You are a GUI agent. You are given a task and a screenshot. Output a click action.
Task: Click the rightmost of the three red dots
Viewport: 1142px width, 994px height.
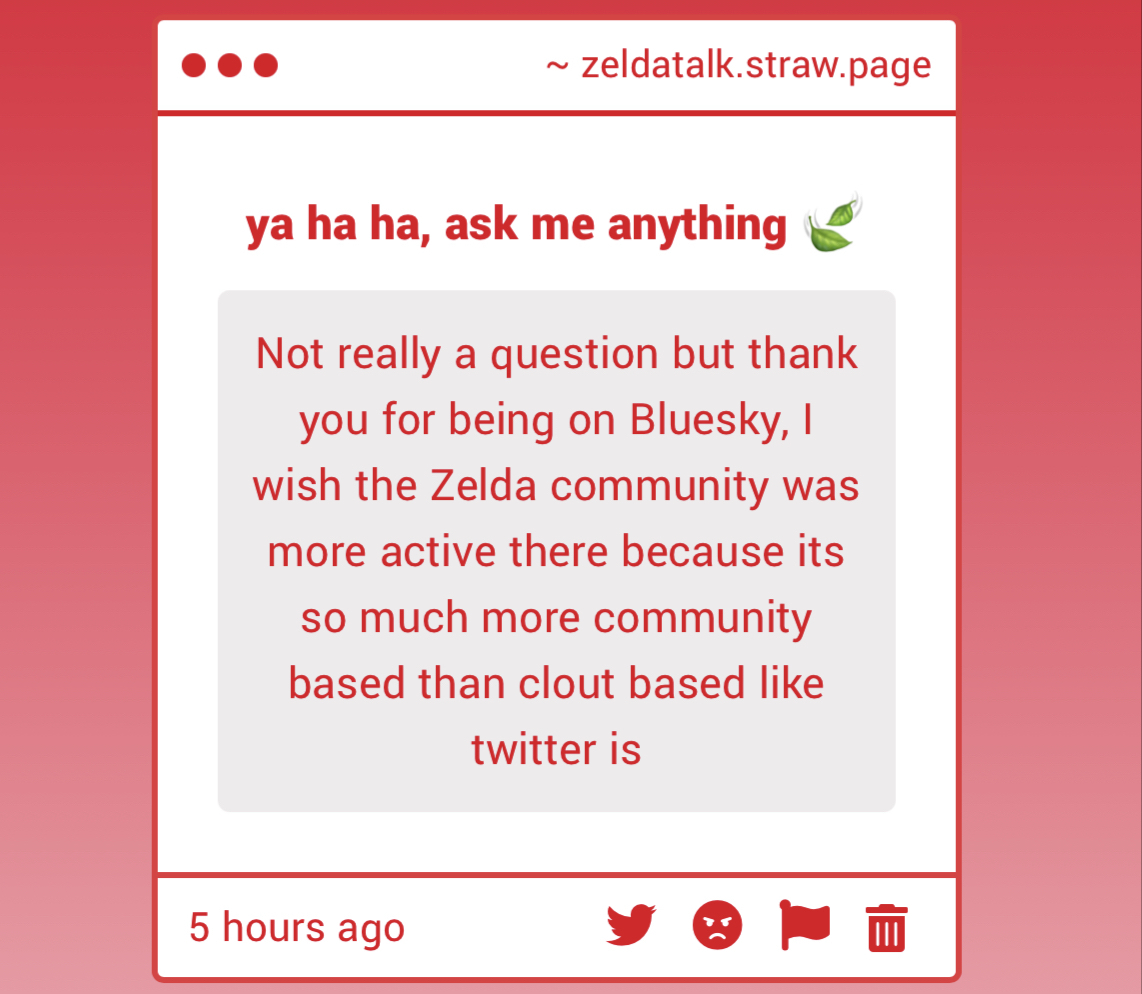pyautogui.click(x=265, y=66)
